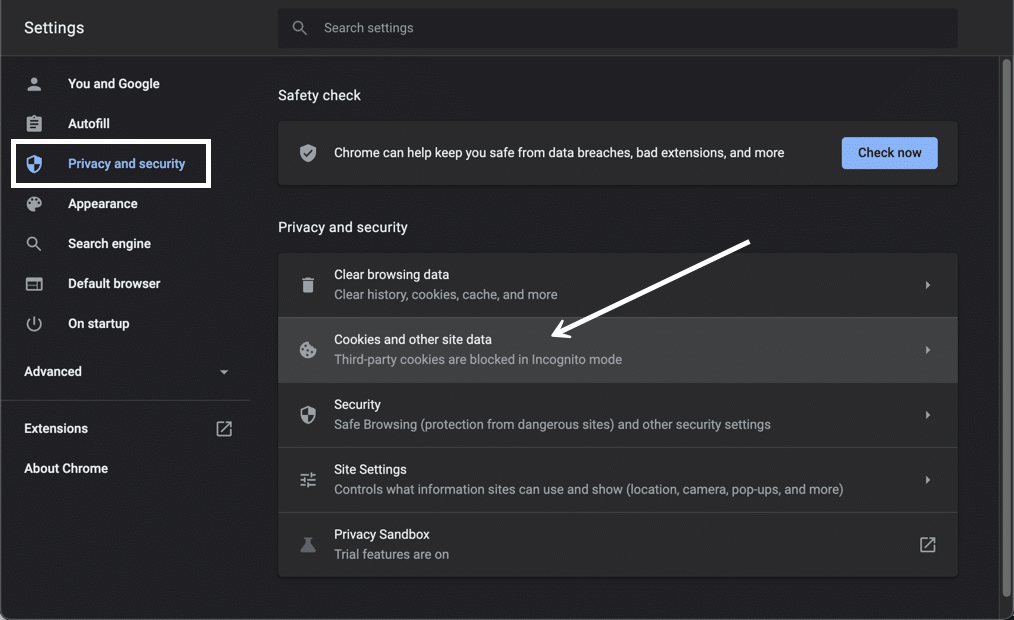Open About Chrome
Viewport: 1014px width, 620px height.
coord(65,468)
